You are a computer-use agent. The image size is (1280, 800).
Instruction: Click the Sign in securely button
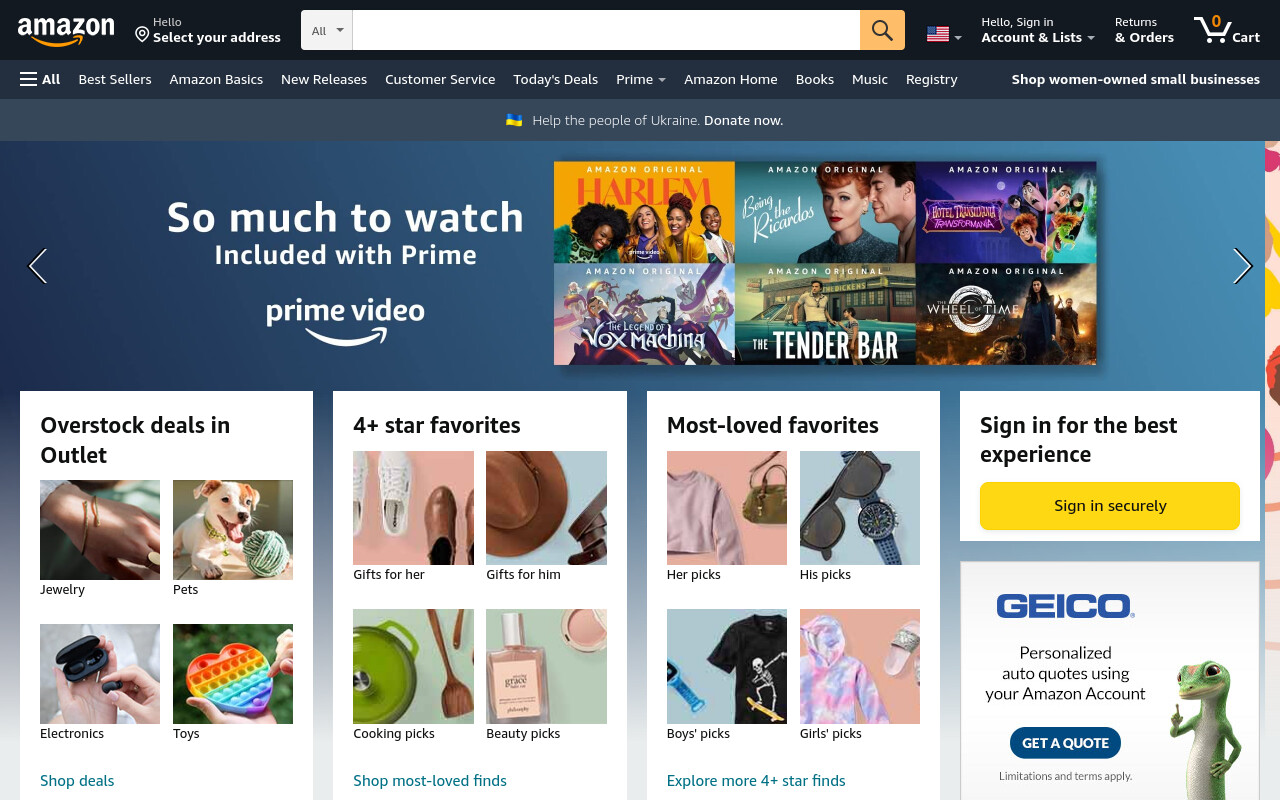coord(1110,506)
